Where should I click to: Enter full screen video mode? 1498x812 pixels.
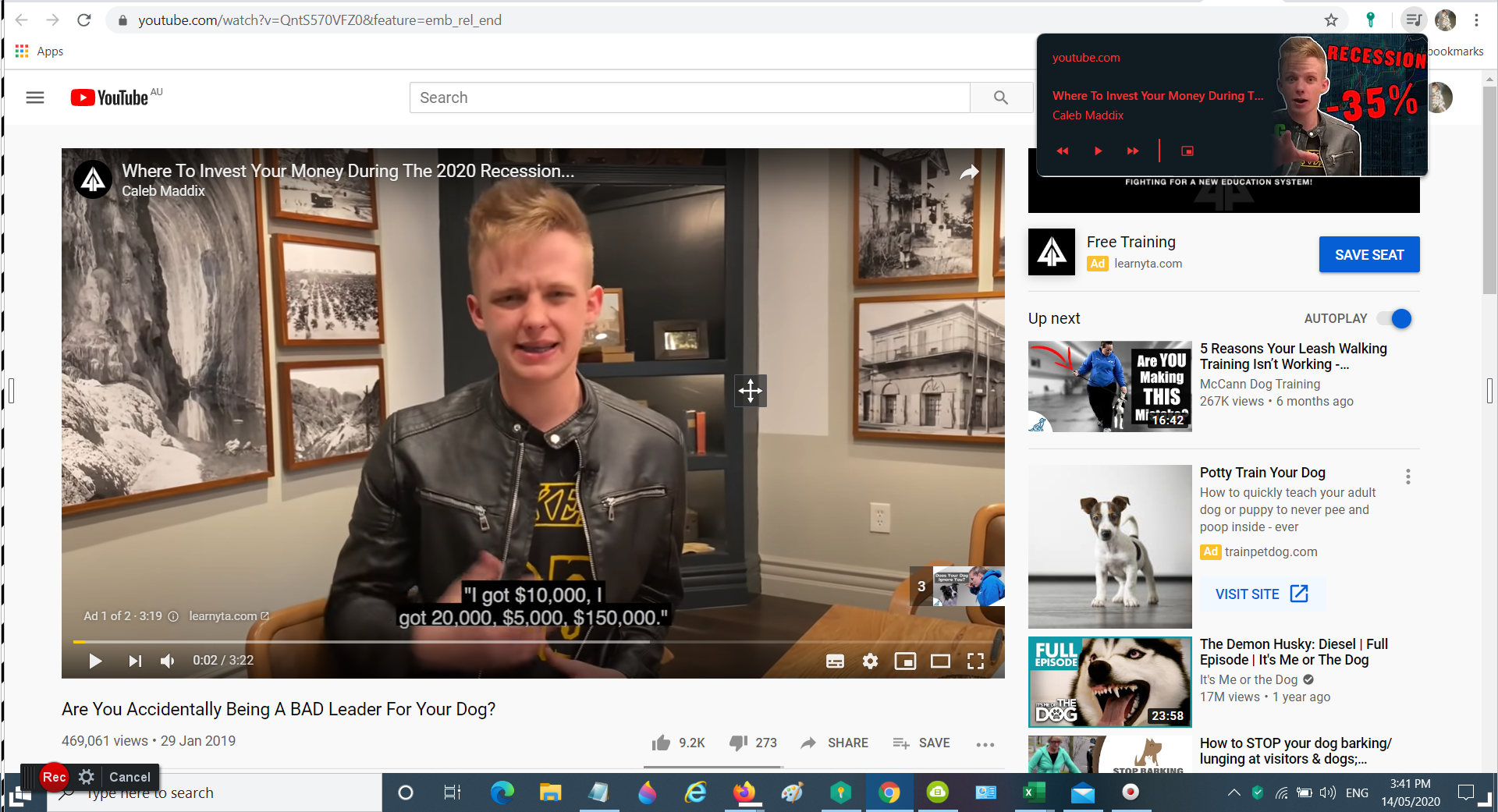point(975,661)
